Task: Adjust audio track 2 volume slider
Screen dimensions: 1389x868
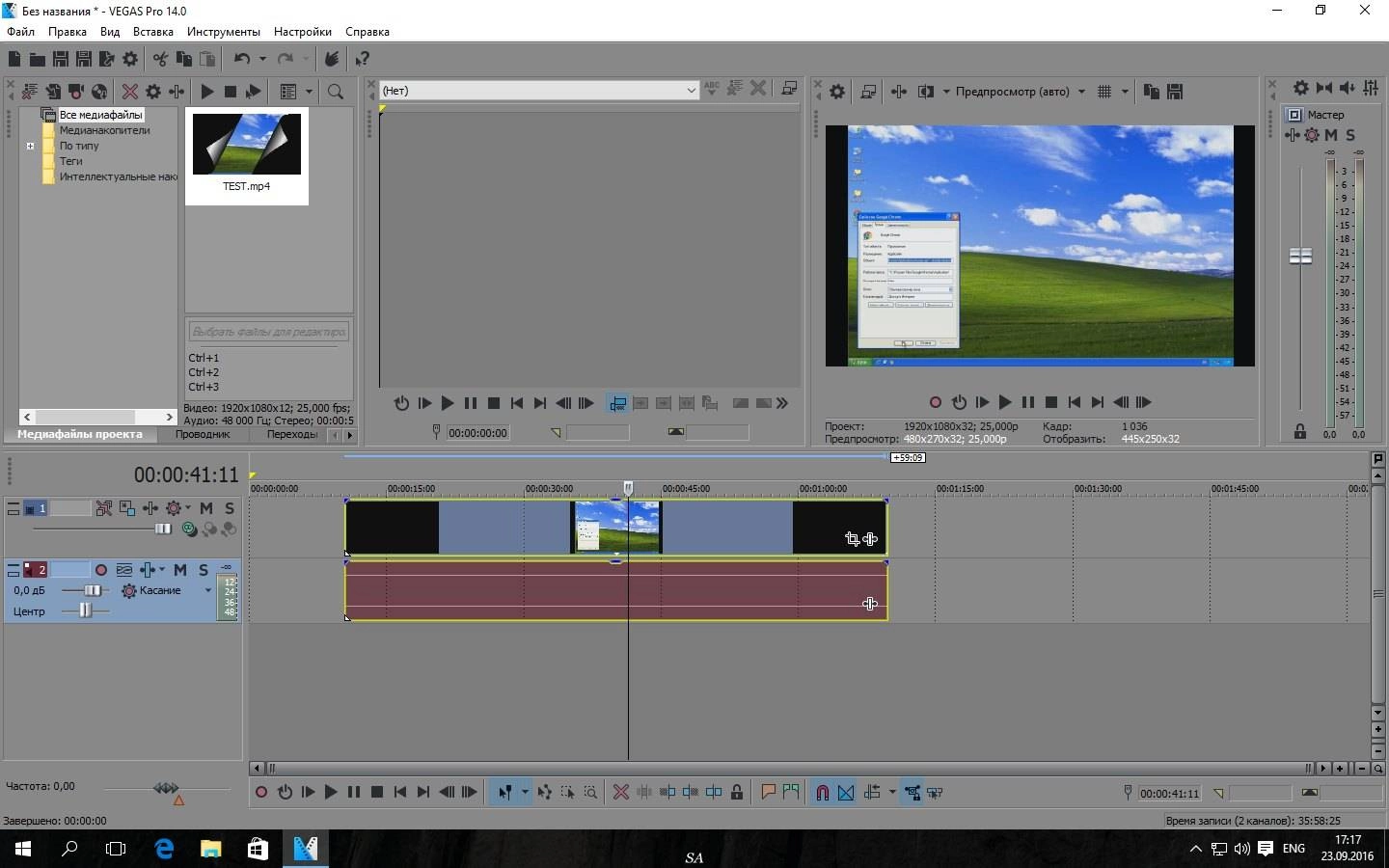Action: tap(93, 590)
